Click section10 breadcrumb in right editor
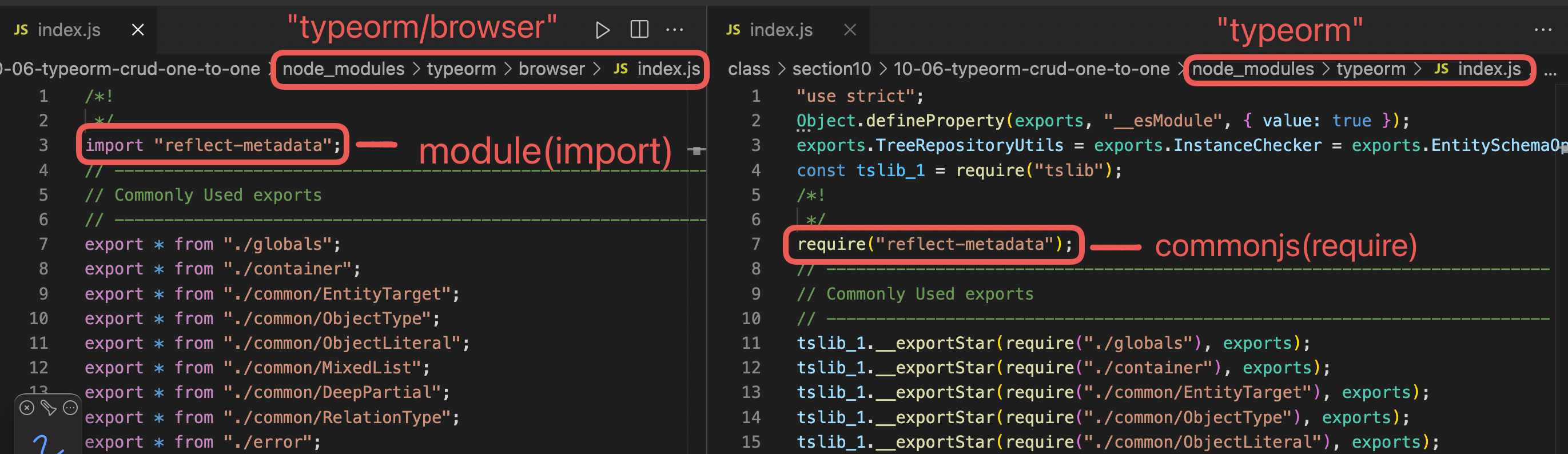 click(x=831, y=69)
